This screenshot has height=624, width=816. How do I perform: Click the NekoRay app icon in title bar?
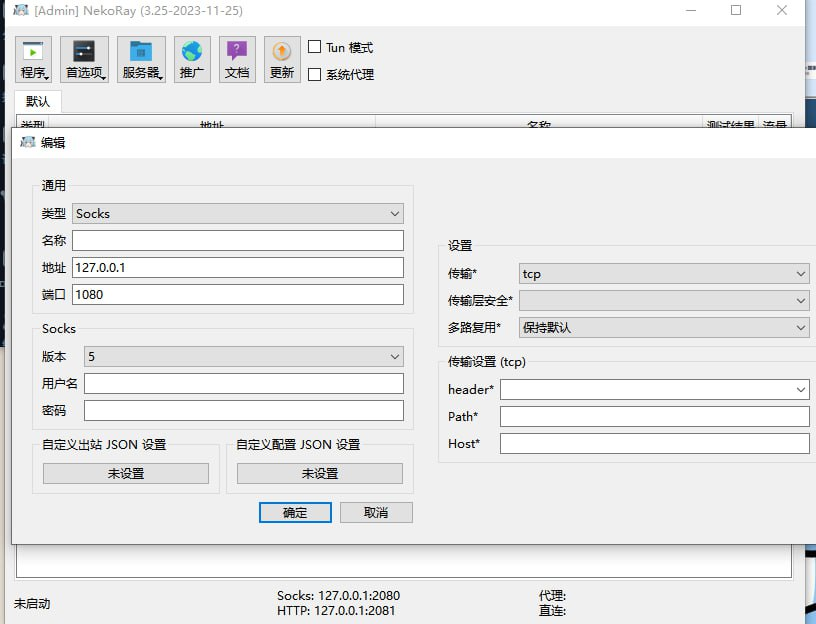click(21, 10)
